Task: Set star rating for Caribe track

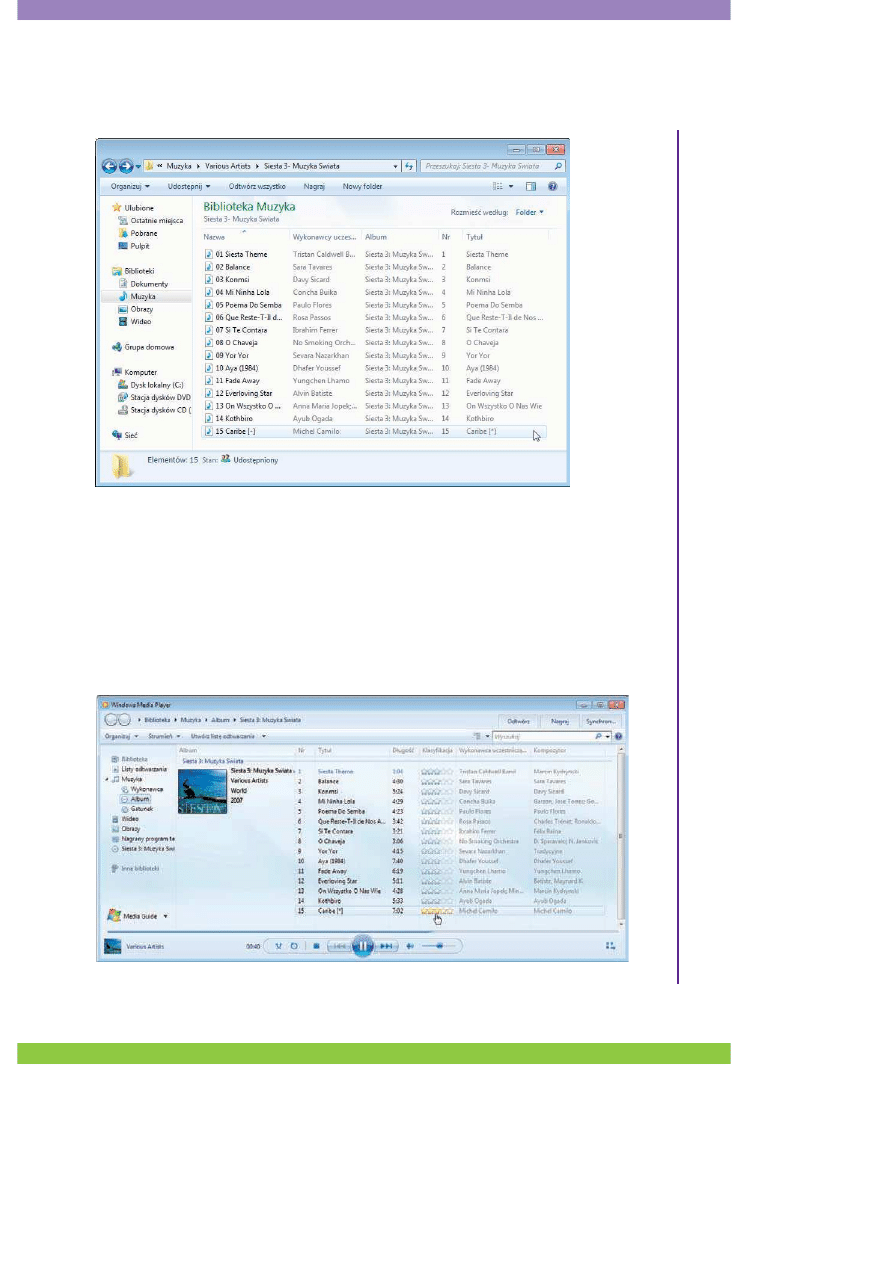Action: [436, 912]
